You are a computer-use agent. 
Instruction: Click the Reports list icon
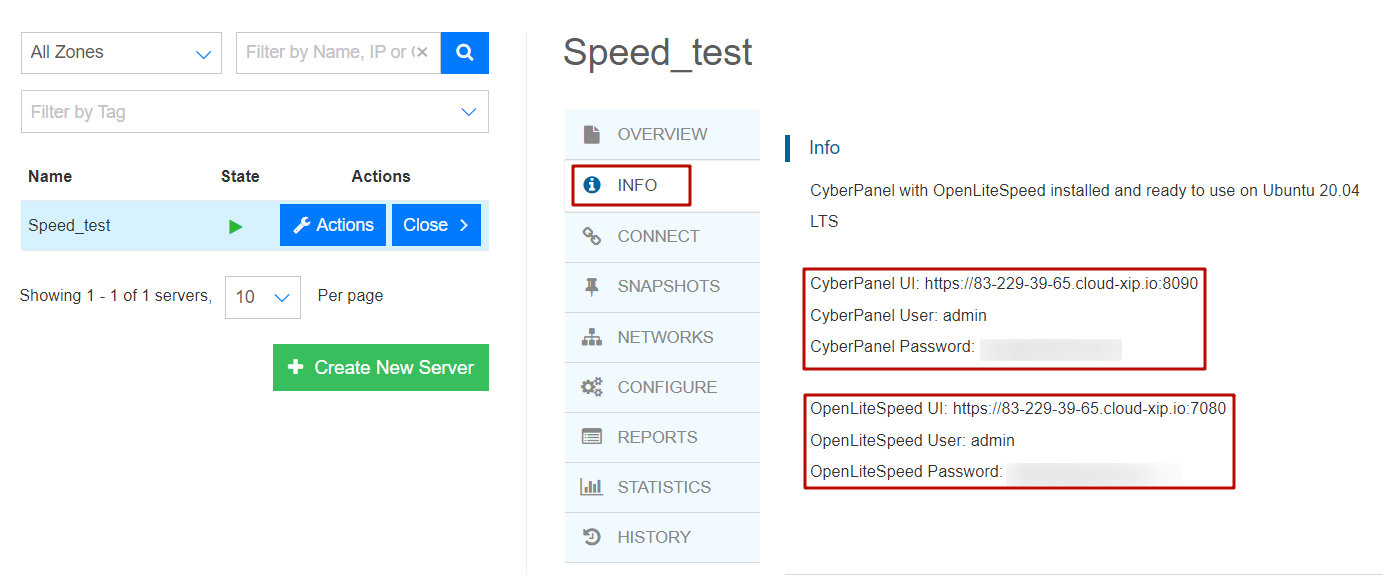point(592,437)
